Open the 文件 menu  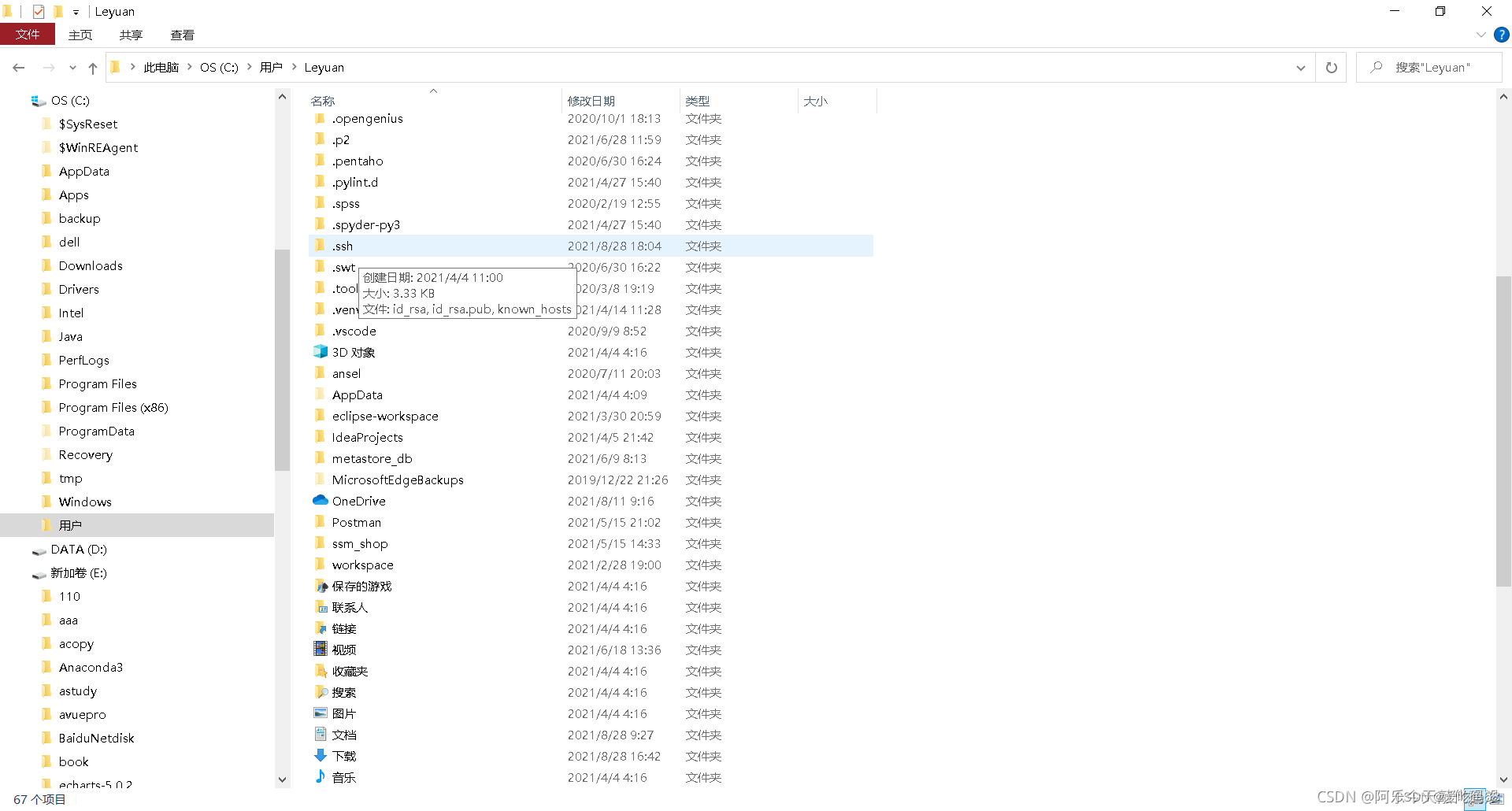point(28,35)
